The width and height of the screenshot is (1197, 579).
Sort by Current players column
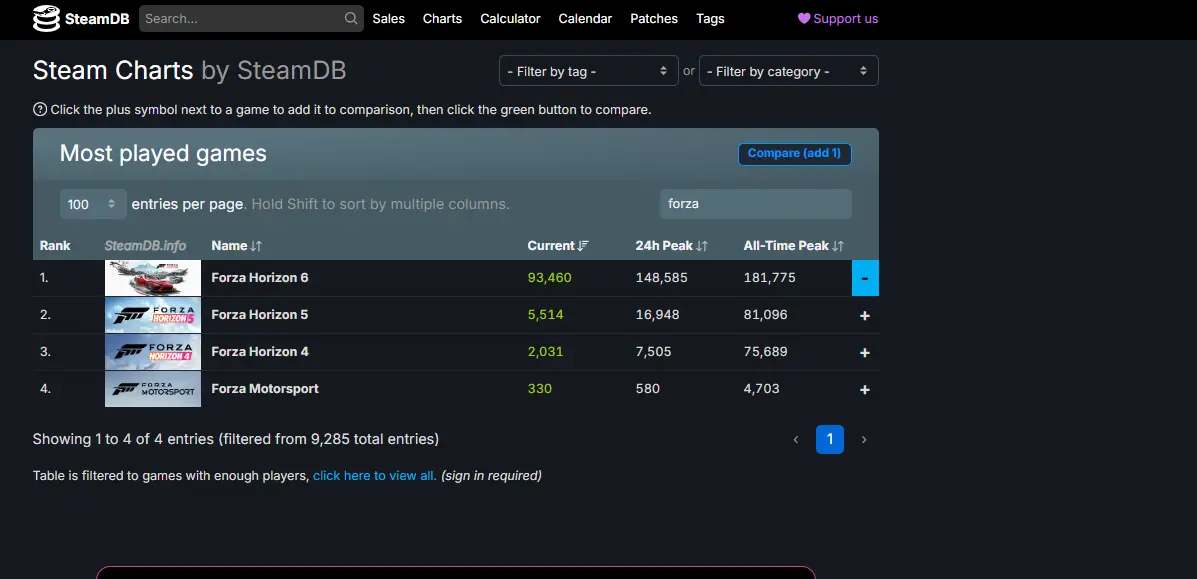pos(557,245)
